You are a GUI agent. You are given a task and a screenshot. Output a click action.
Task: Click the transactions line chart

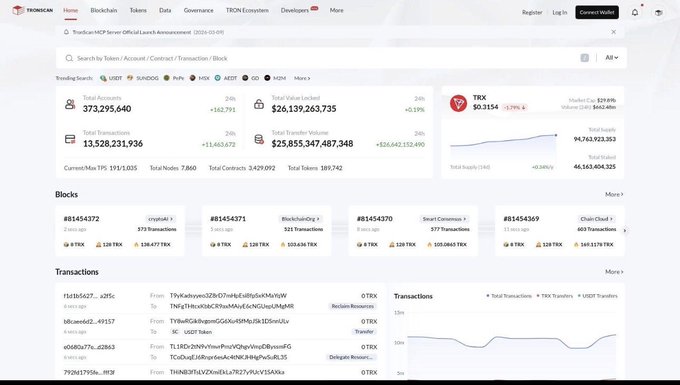click(511, 342)
